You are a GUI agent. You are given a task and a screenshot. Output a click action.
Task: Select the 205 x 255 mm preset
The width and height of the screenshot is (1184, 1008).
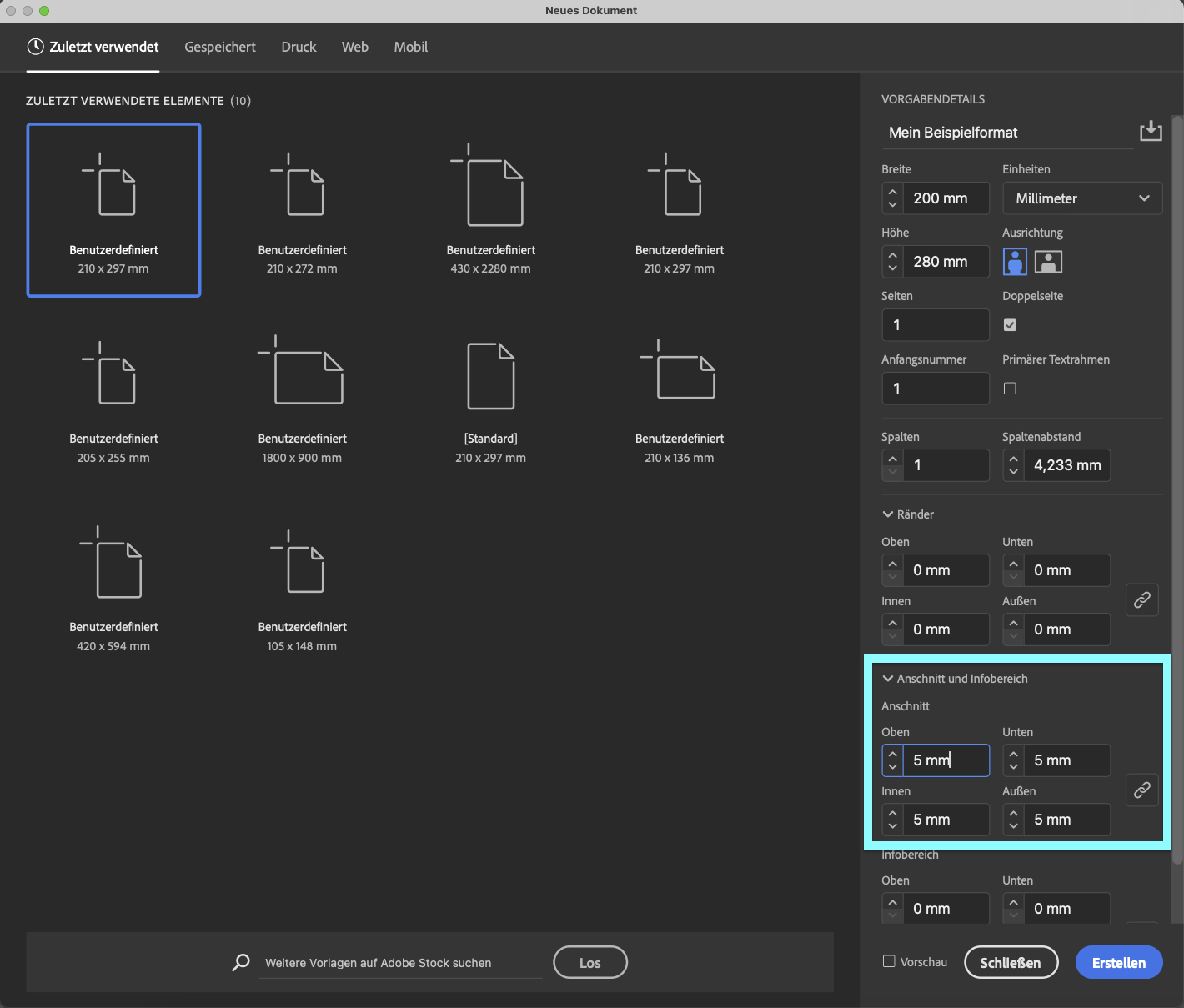113,399
